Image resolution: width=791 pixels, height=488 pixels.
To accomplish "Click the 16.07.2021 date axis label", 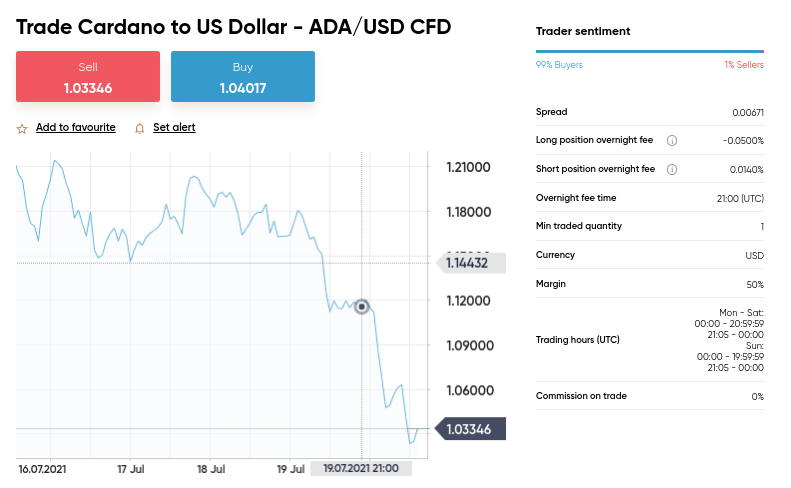I will point(42,469).
